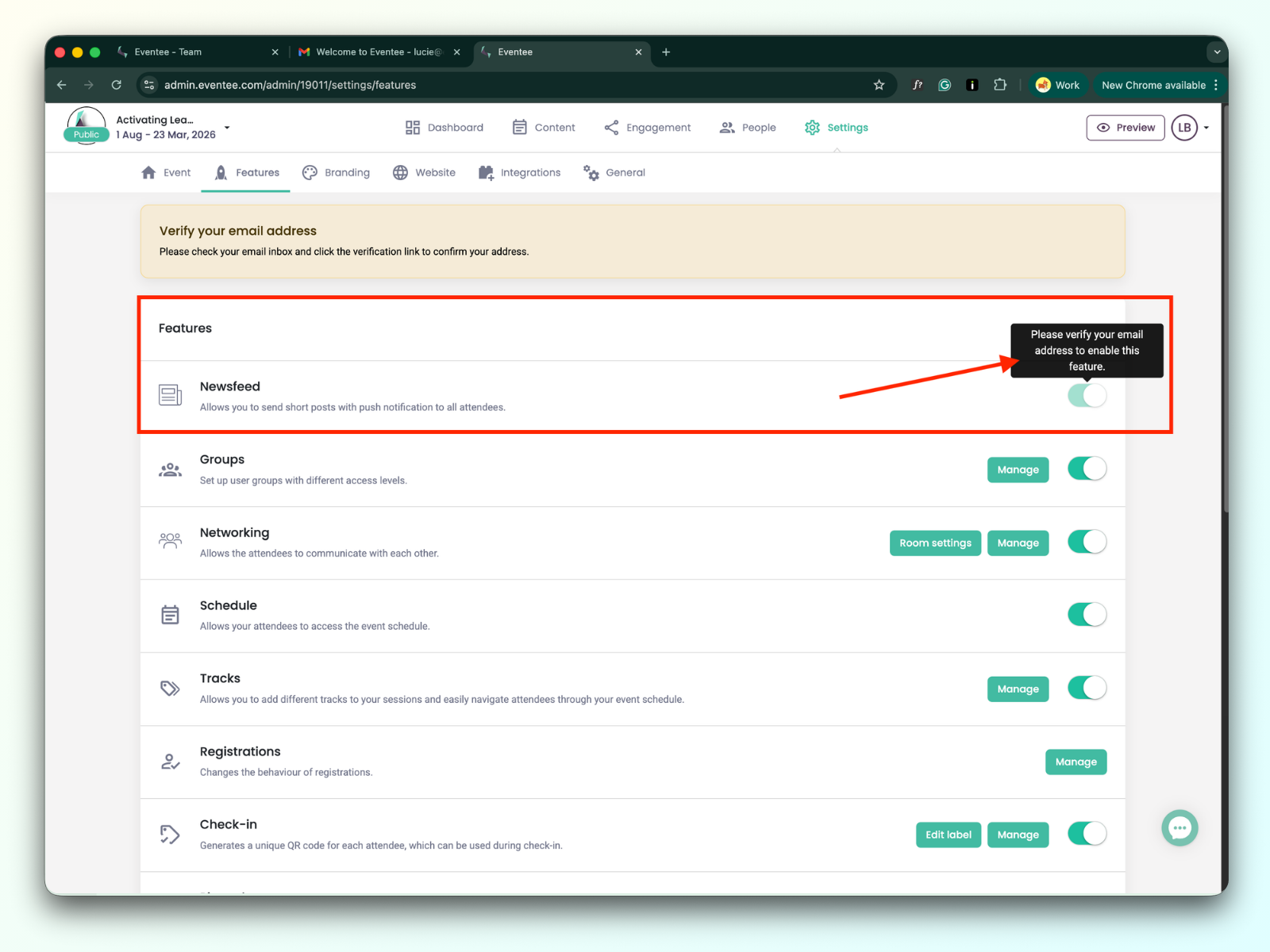Screen dimensions: 1270x952
Task: Open the Chrome three-dot menu
Action: click(x=1216, y=85)
